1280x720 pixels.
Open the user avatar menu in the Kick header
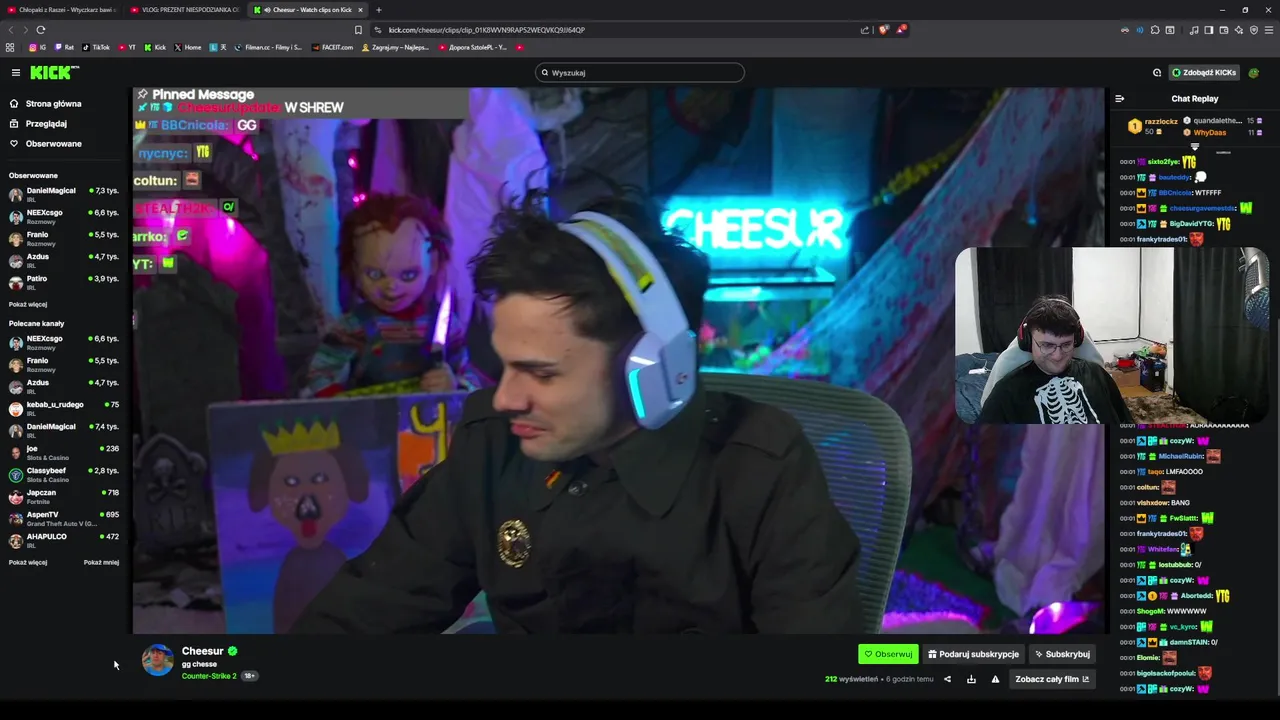pos(1254,72)
